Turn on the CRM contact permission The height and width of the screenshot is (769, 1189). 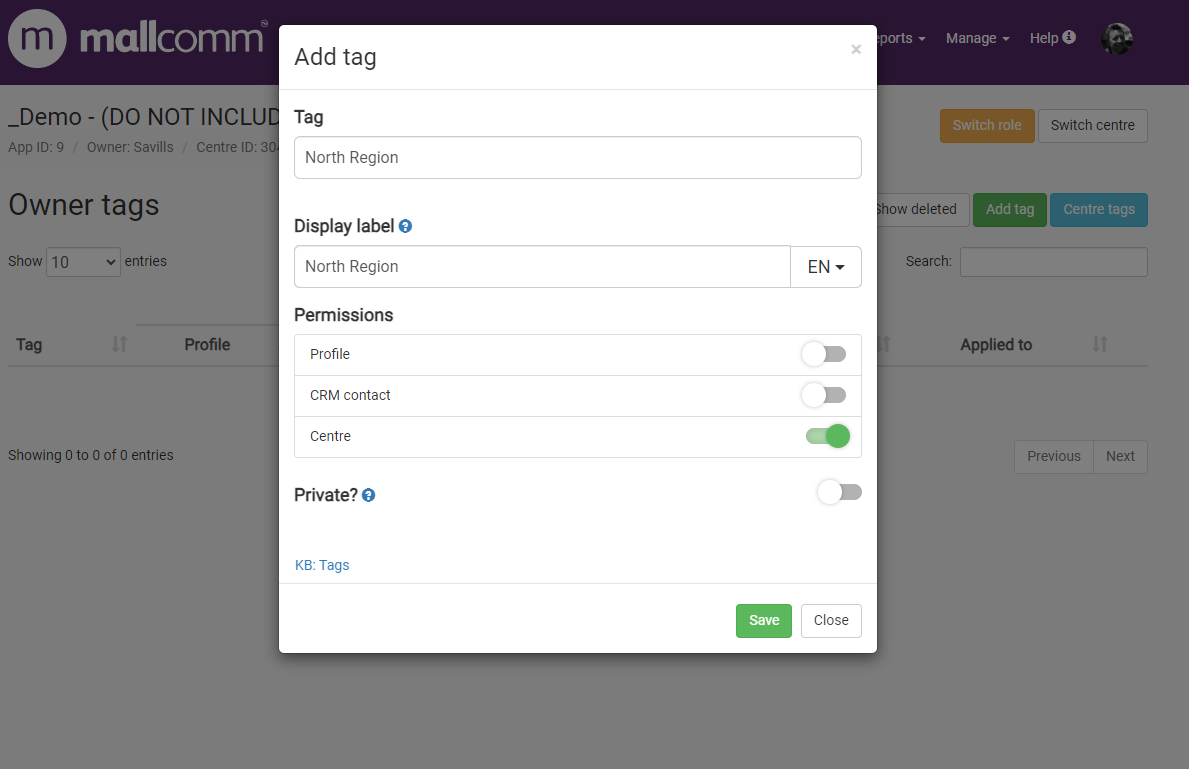pos(825,395)
